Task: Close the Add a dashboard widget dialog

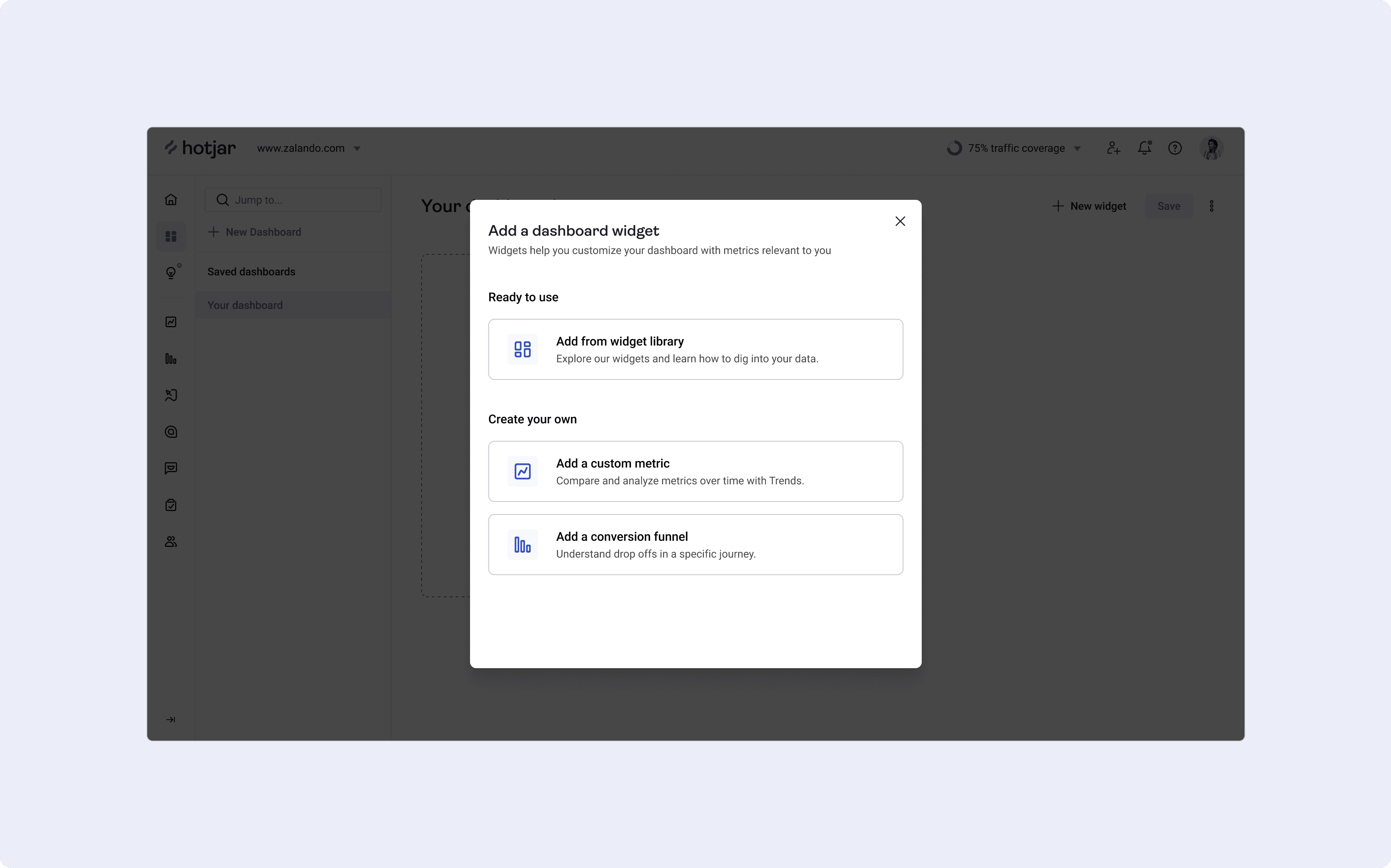Action: coord(900,222)
